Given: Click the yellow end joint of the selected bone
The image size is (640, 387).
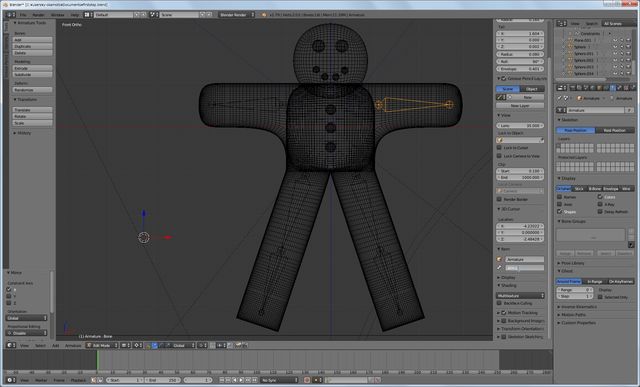Looking at the screenshot, I should [x=449, y=105].
